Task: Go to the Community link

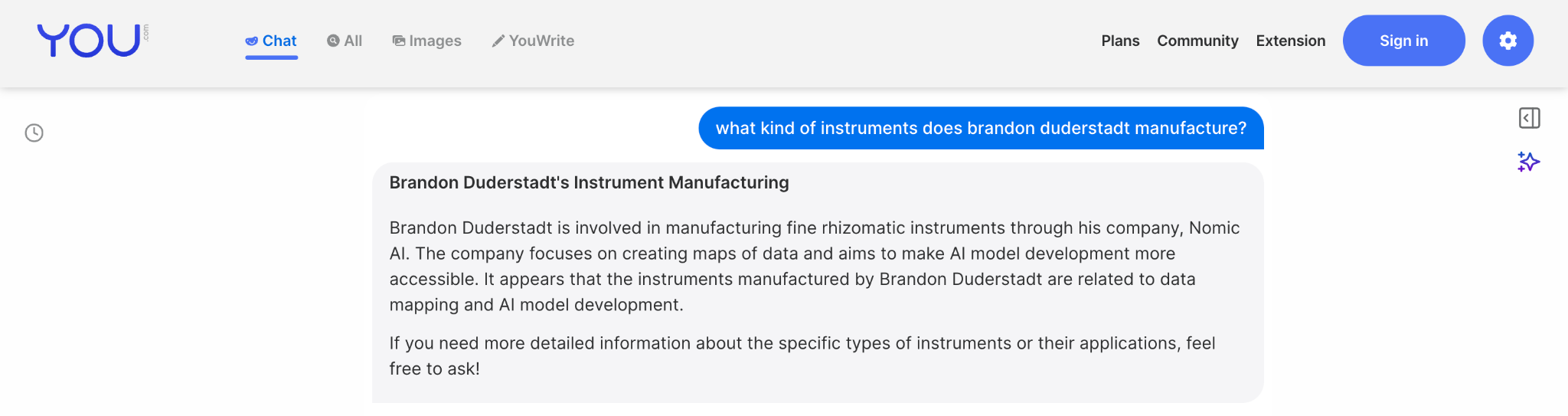Action: click(x=1197, y=41)
